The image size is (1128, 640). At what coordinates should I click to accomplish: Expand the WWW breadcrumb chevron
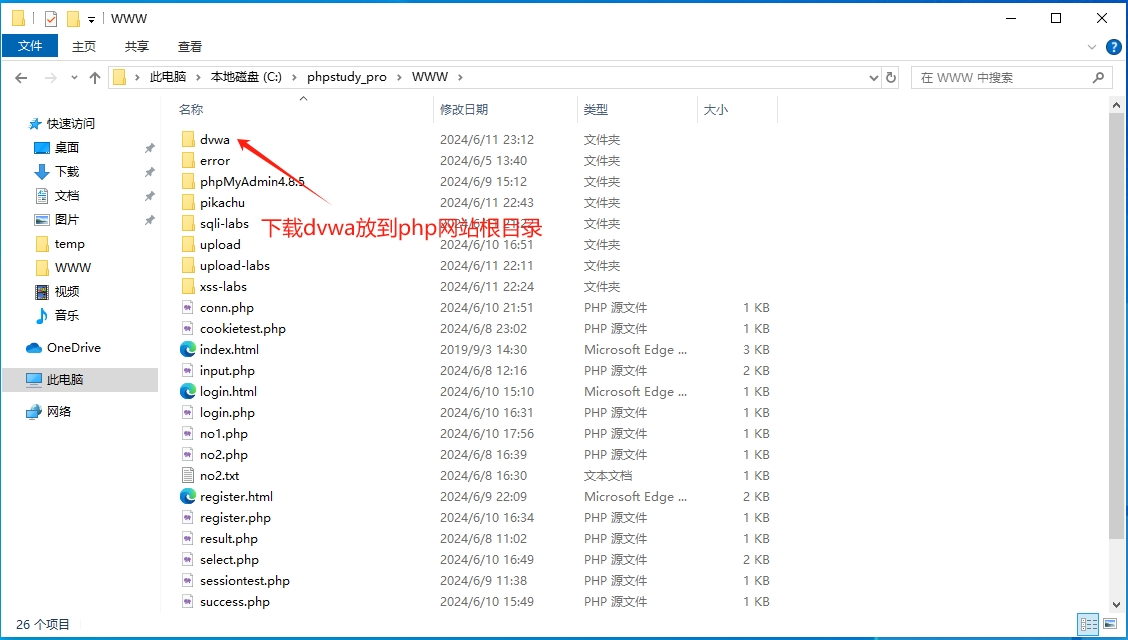point(460,77)
